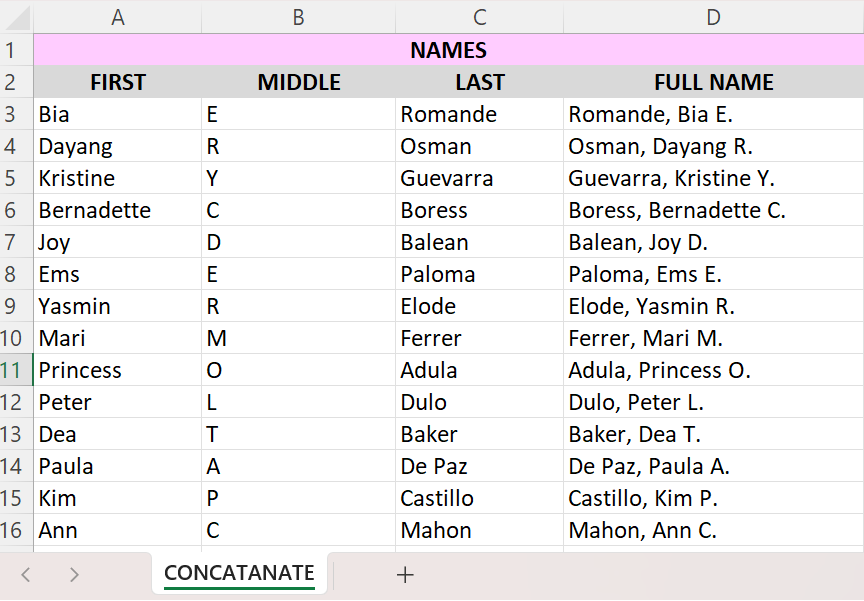Select the last name Castillo cell

tap(480, 498)
